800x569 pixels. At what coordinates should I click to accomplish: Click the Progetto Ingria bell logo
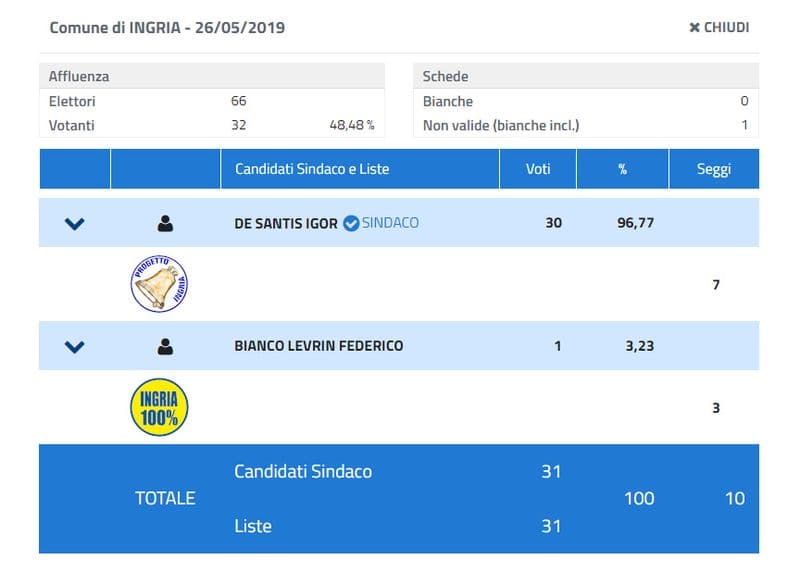coord(159,284)
